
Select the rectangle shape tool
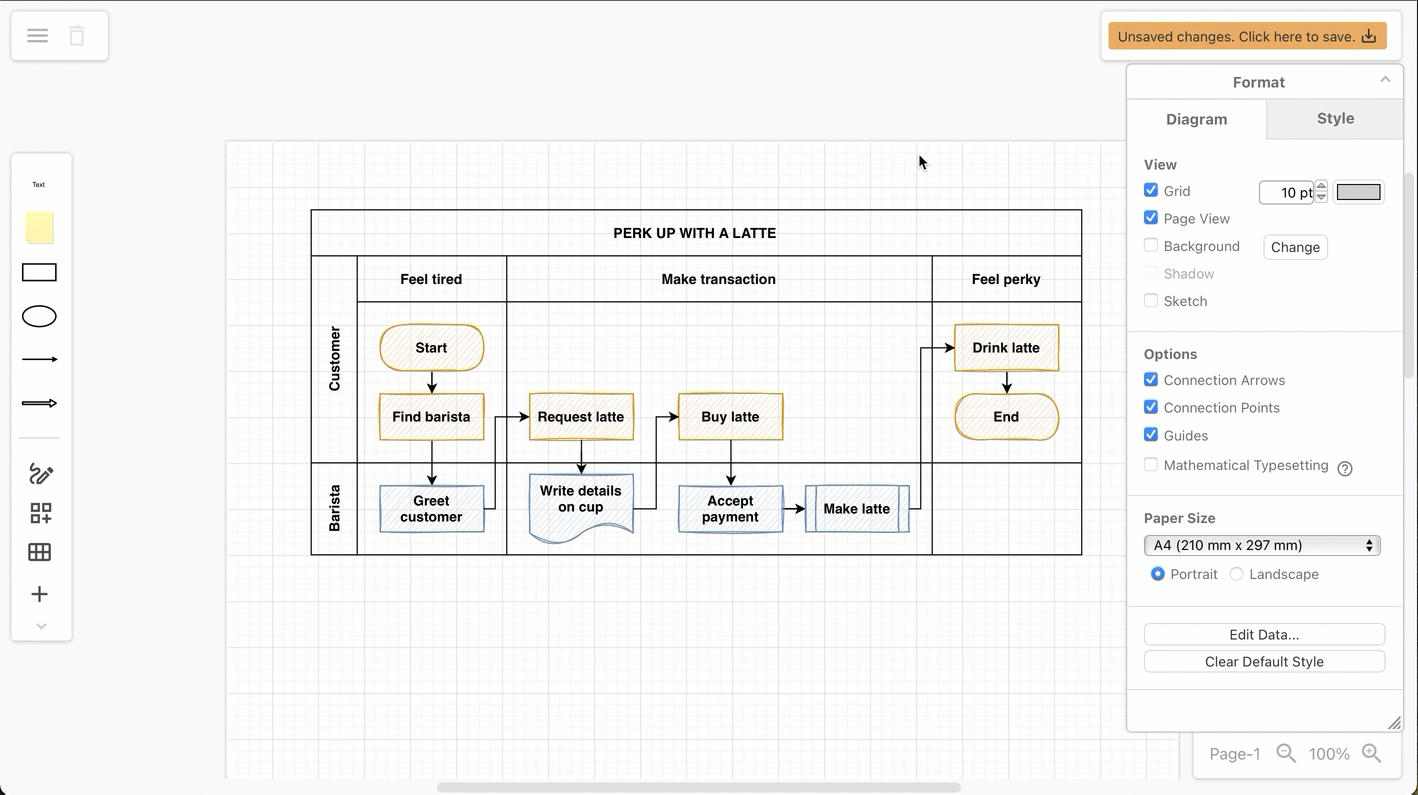[39, 272]
